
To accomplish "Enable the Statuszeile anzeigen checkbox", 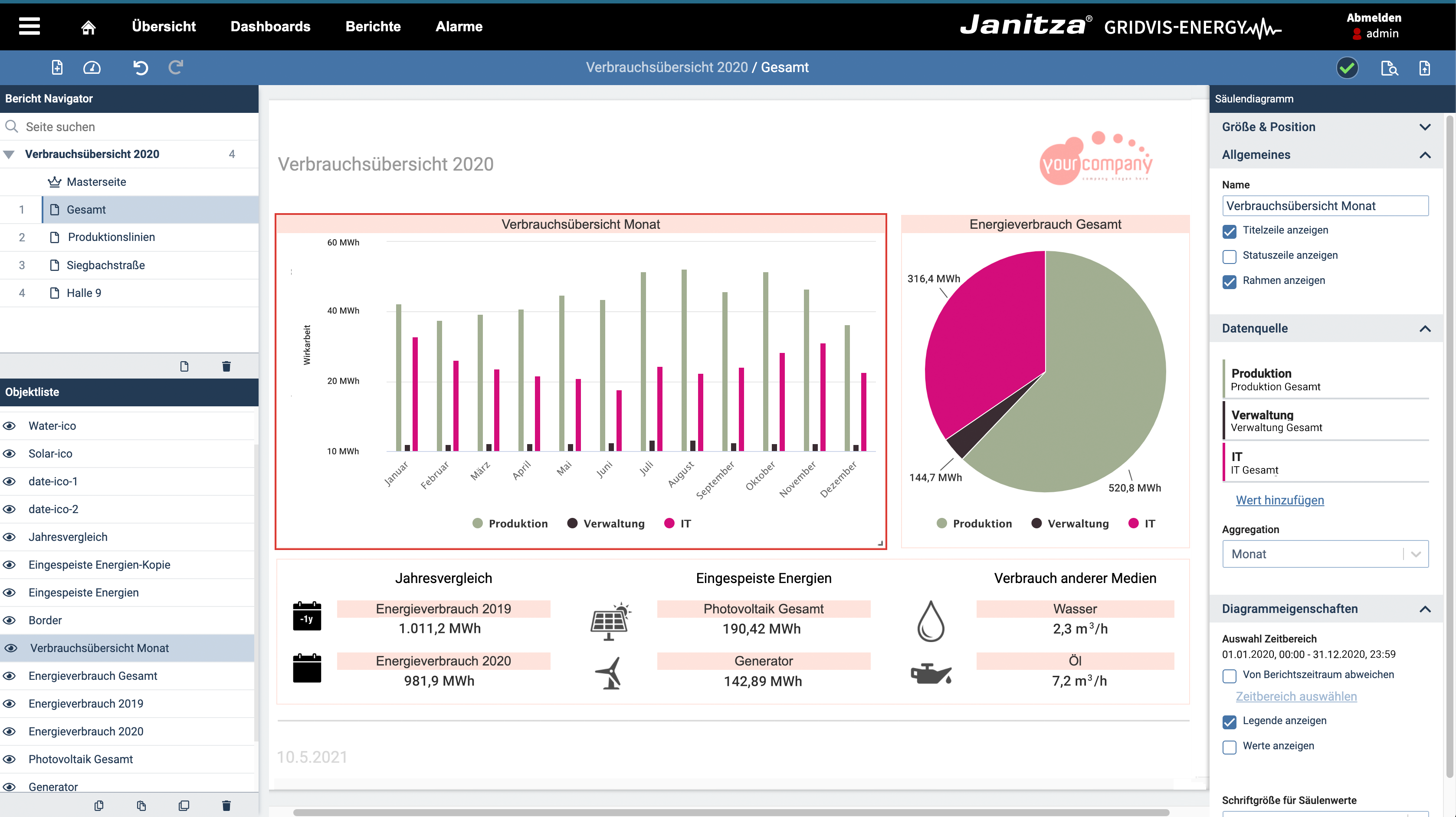I will [x=1230, y=256].
